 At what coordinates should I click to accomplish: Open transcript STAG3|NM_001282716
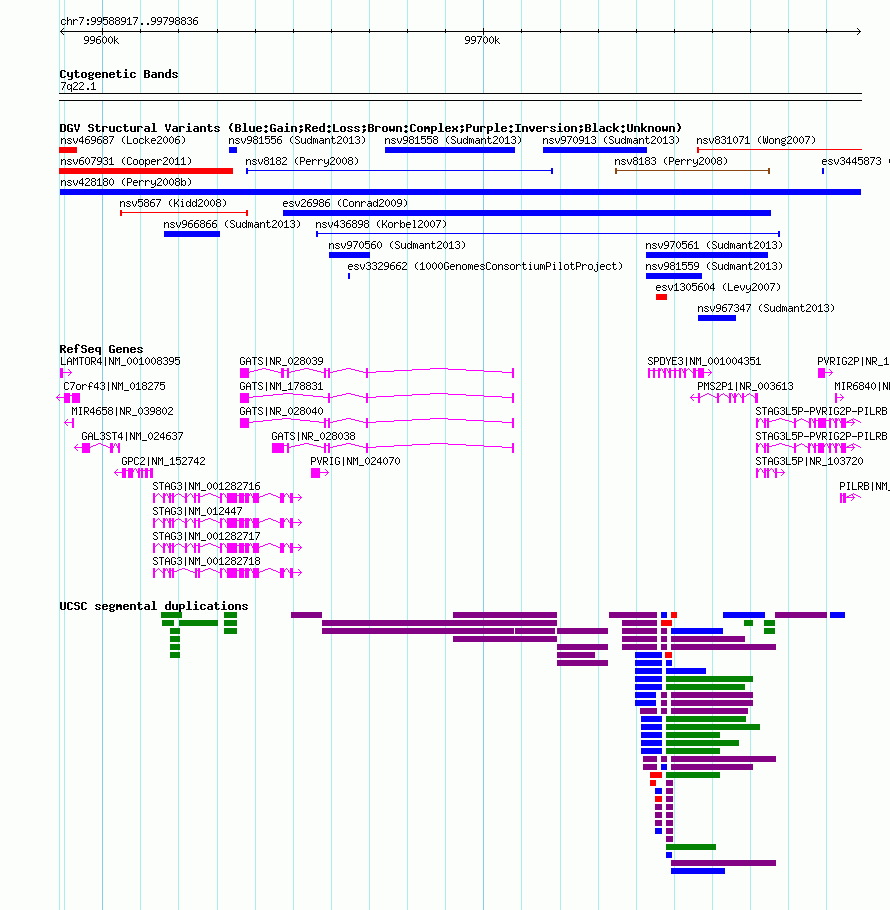(207, 486)
